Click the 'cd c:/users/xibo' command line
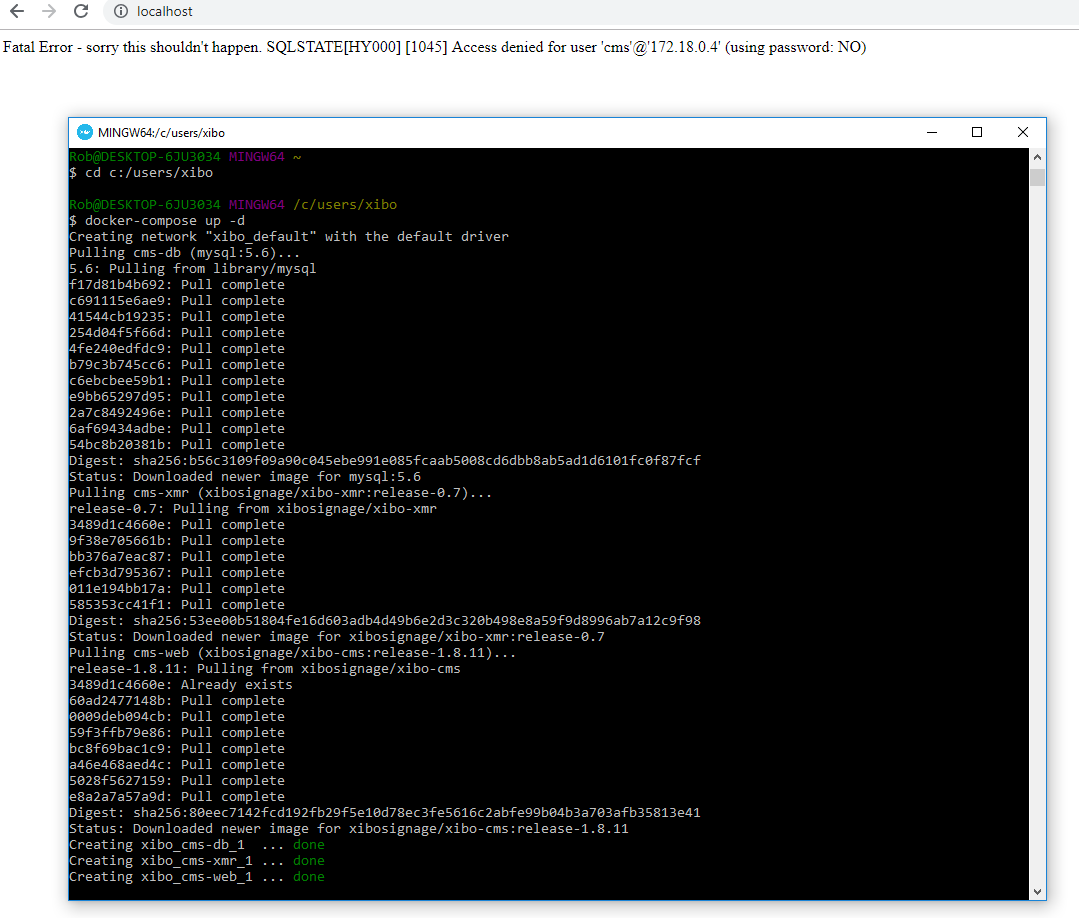The image size is (1079, 918). click(x=141, y=173)
